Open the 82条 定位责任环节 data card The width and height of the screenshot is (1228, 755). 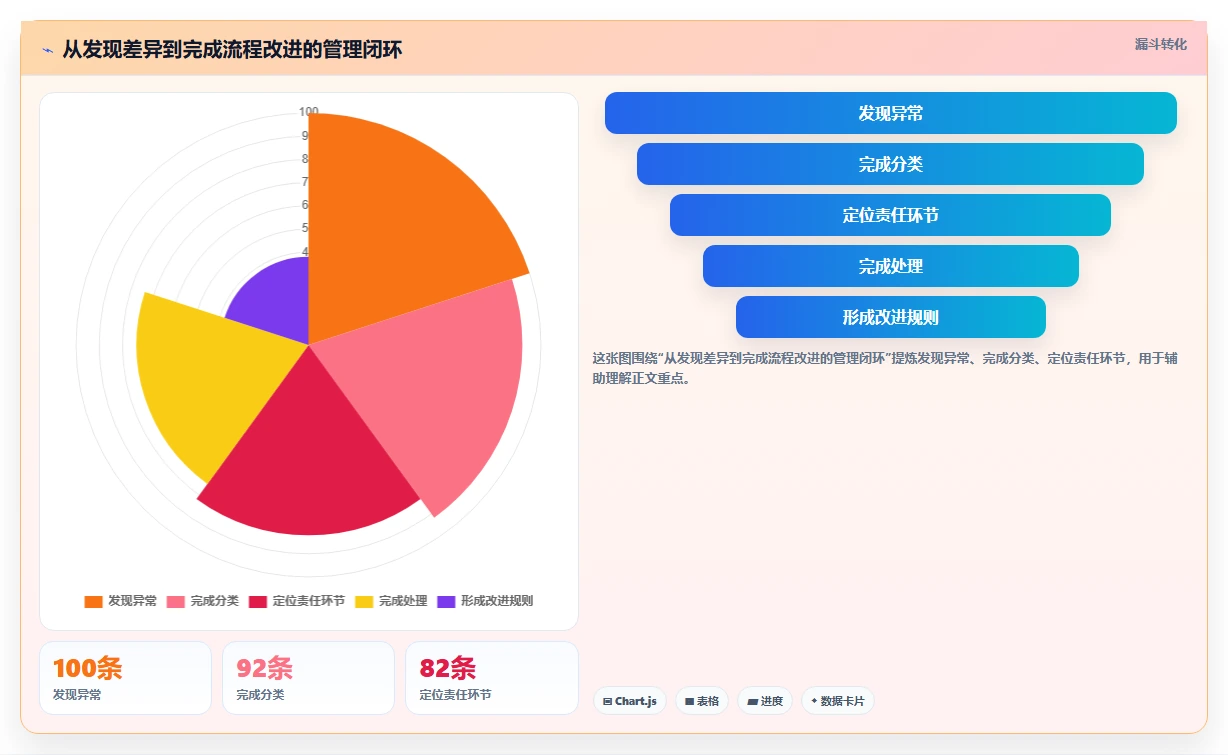point(492,678)
